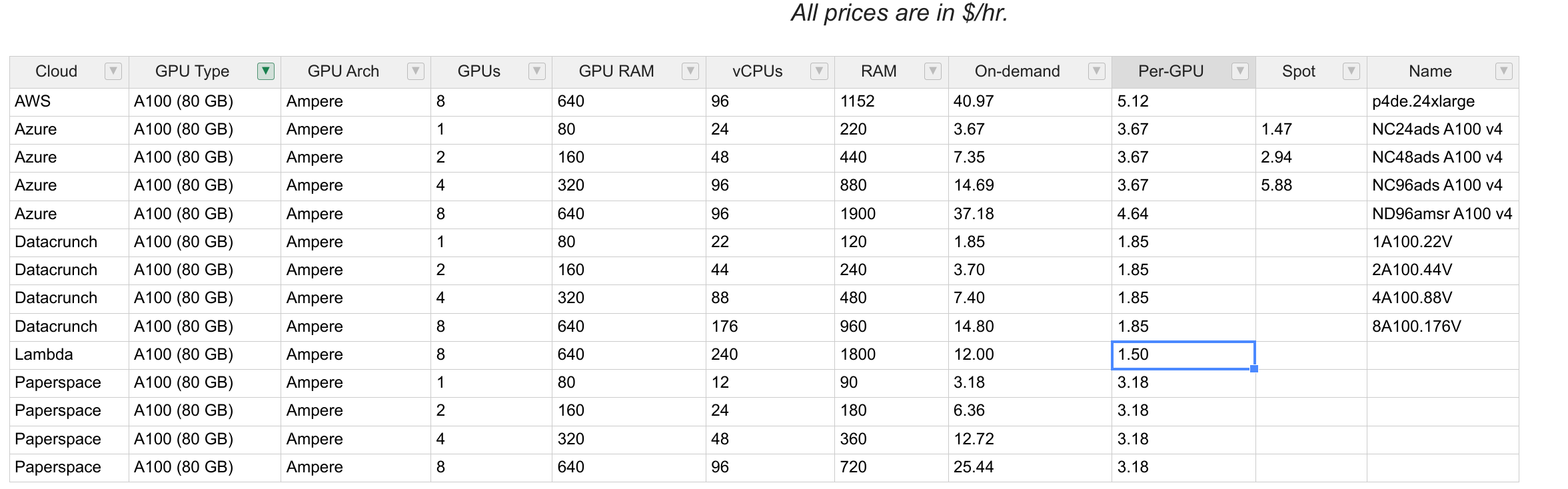Expand the Per-GPU filter dropdown

coord(1240,71)
